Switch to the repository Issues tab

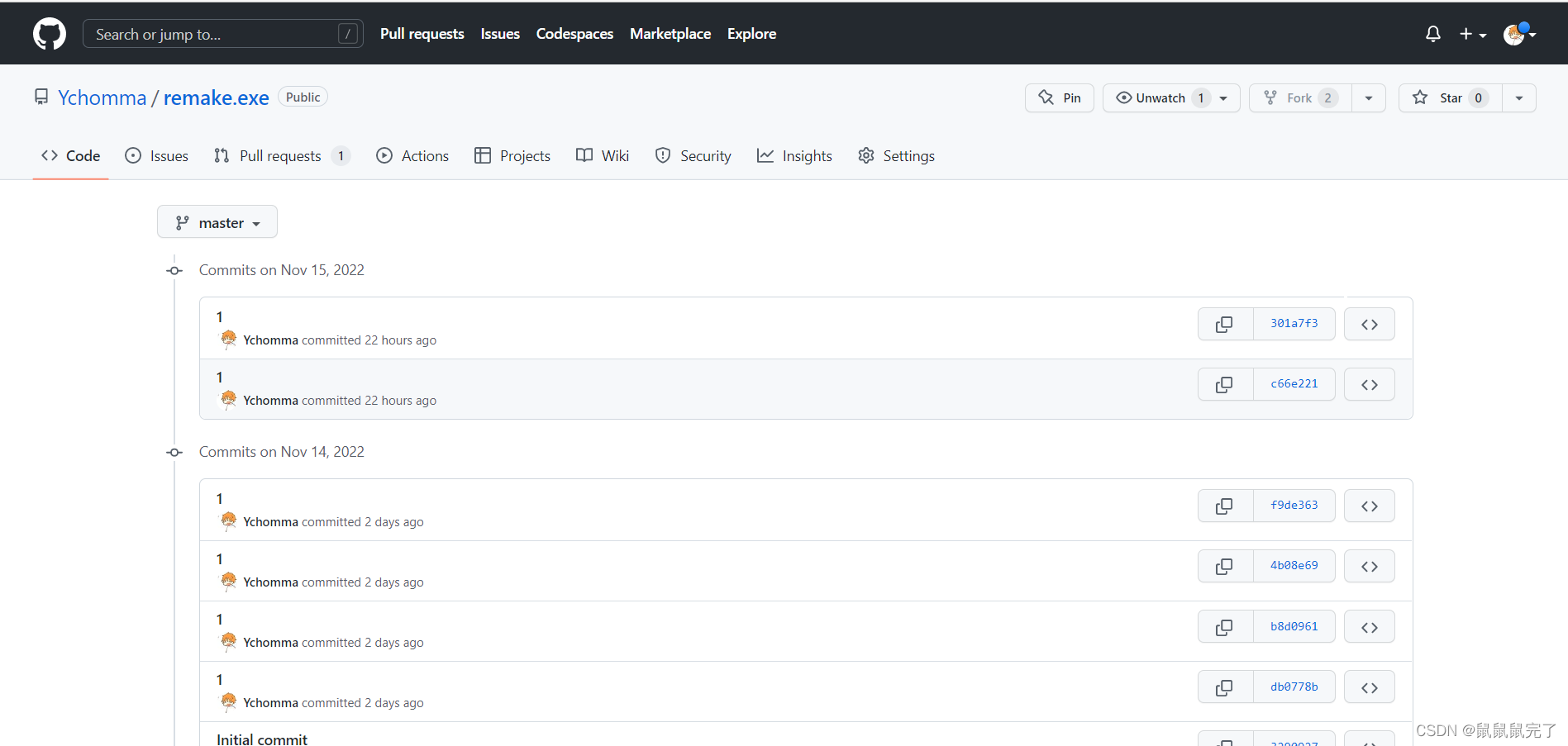156,155
